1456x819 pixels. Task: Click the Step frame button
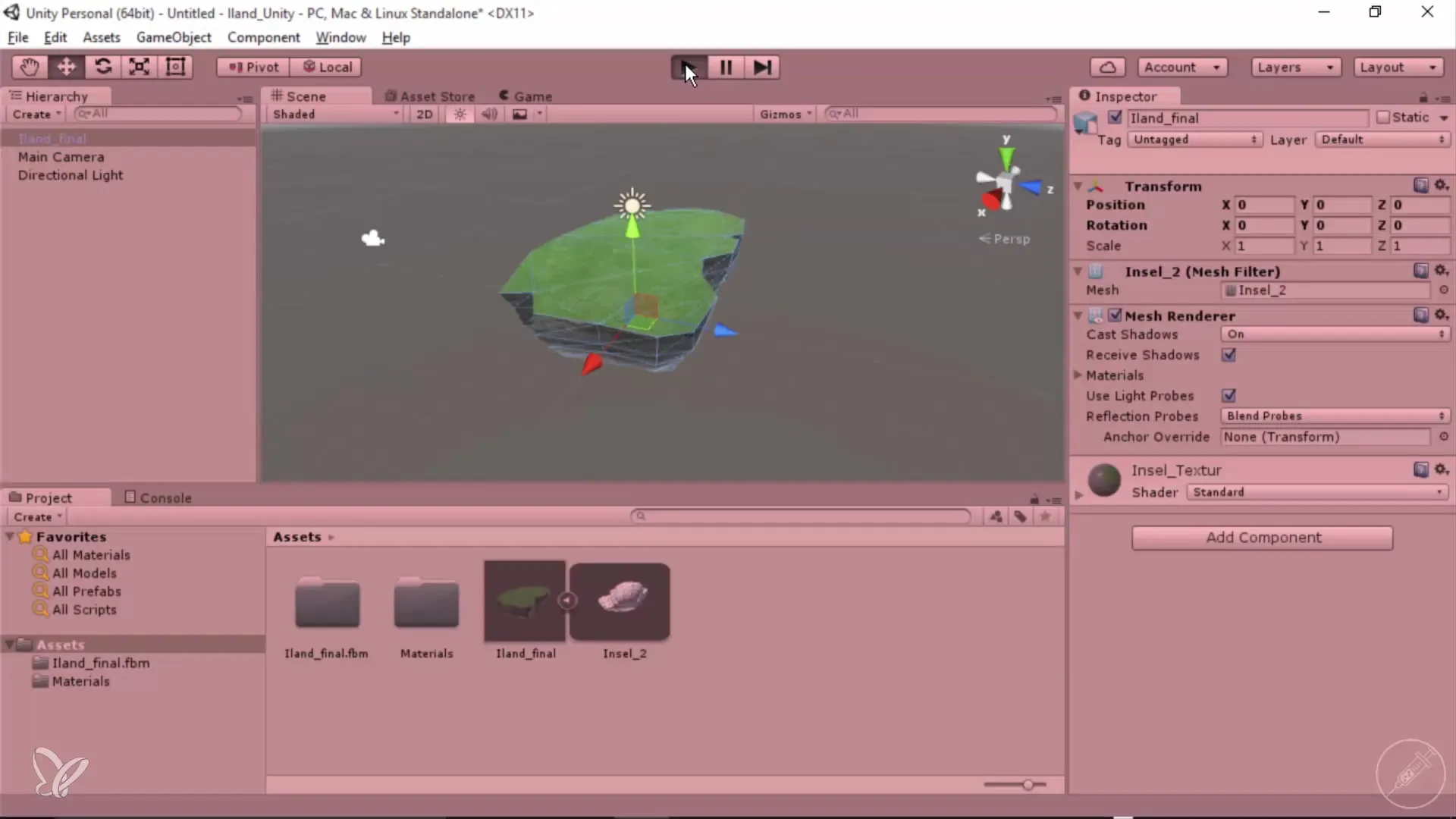point(761,67)
